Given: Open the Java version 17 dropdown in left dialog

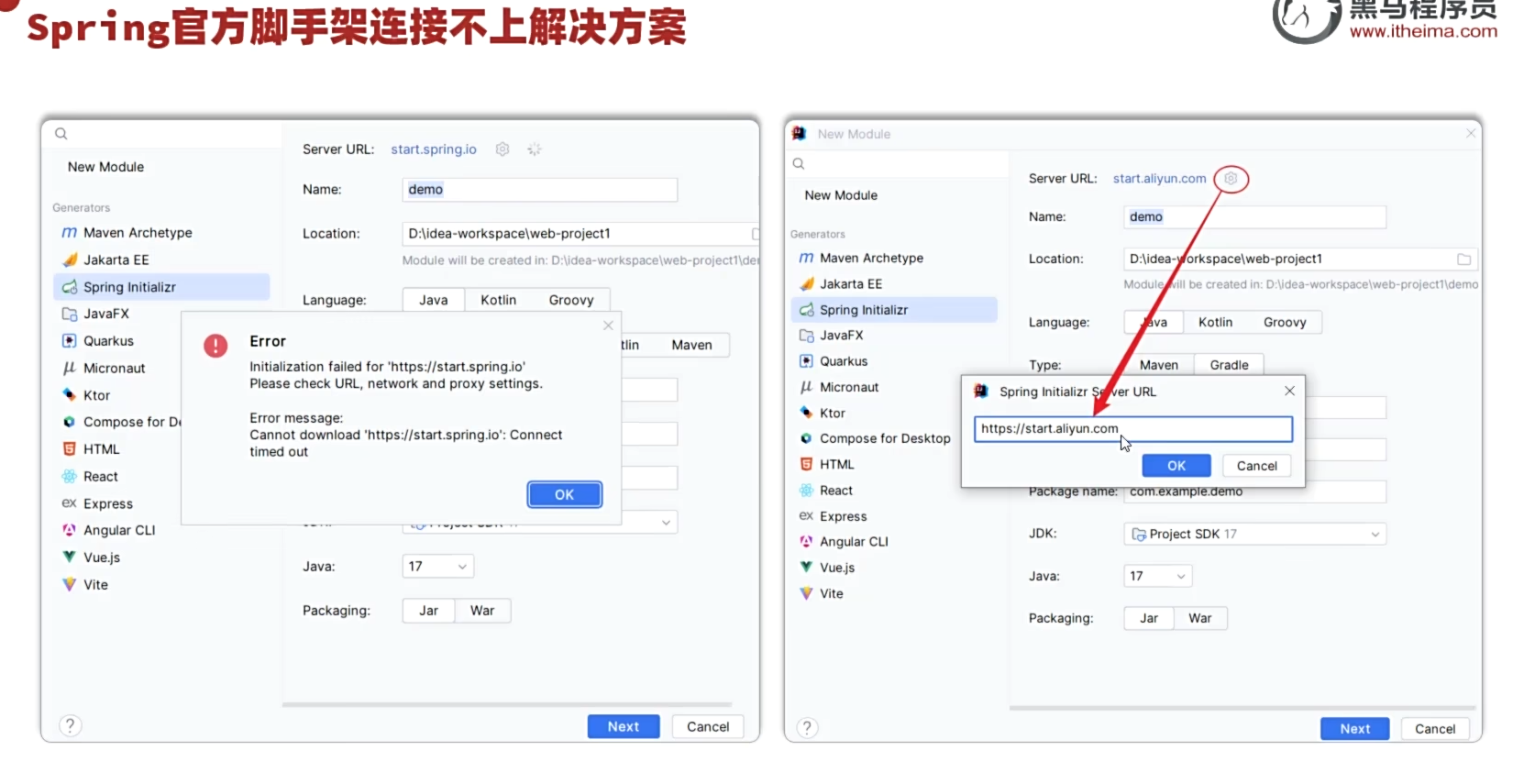Looking at the screenshot, I should [437, 567].
